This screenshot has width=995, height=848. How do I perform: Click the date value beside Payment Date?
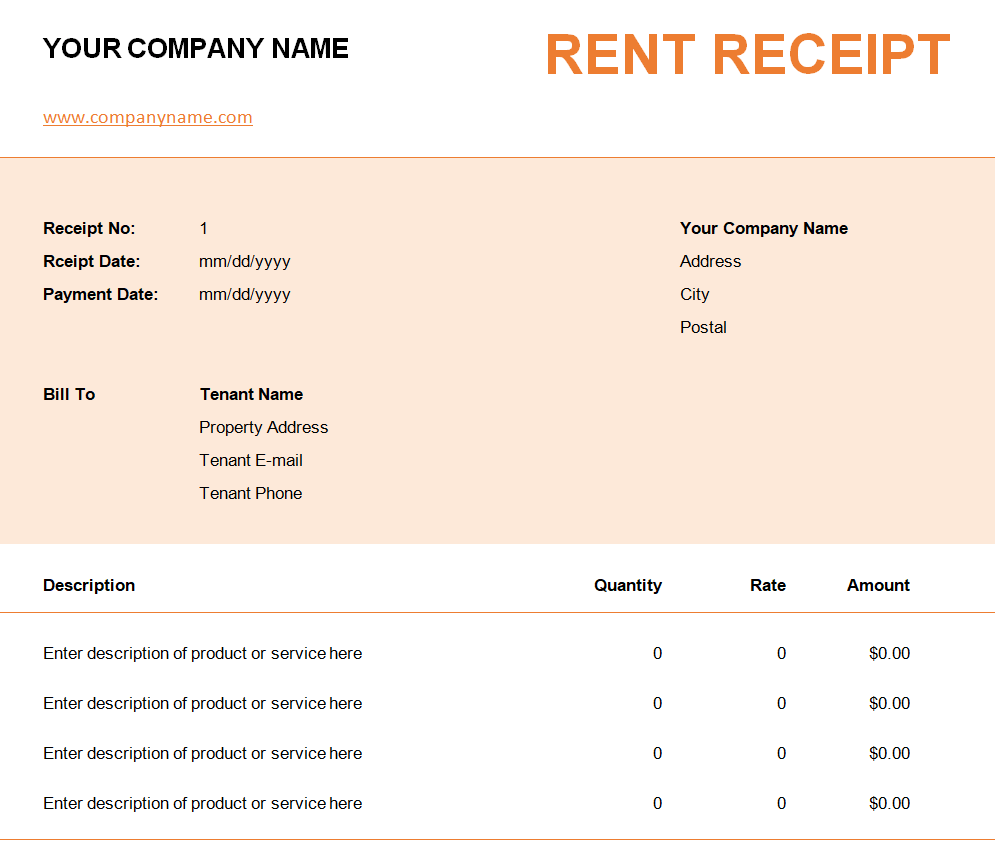tap(245, 295)
